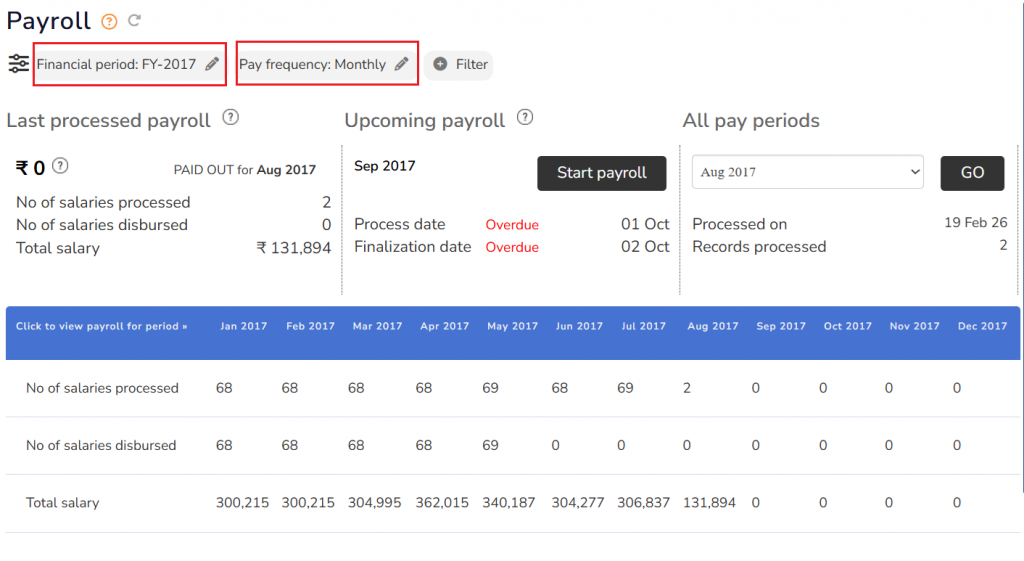
Task: Click the help icon beside ₹ 0 amount
Action: [x=60, y=166]
